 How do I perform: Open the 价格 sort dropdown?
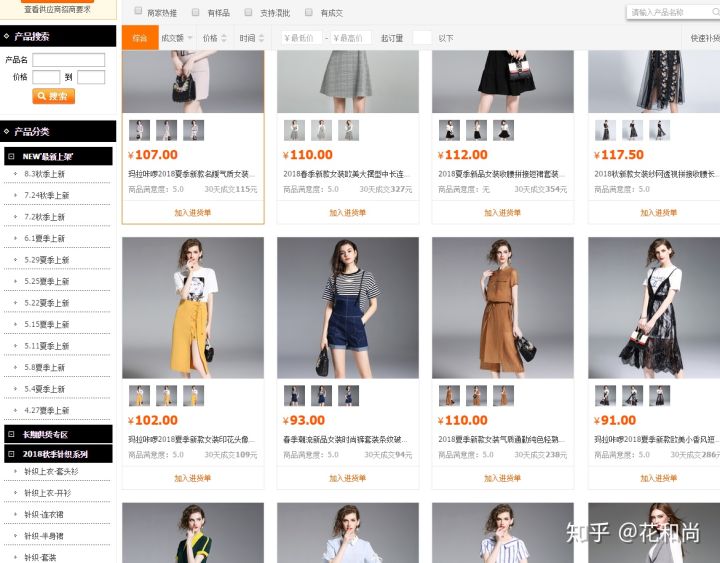tap(213, 38)
